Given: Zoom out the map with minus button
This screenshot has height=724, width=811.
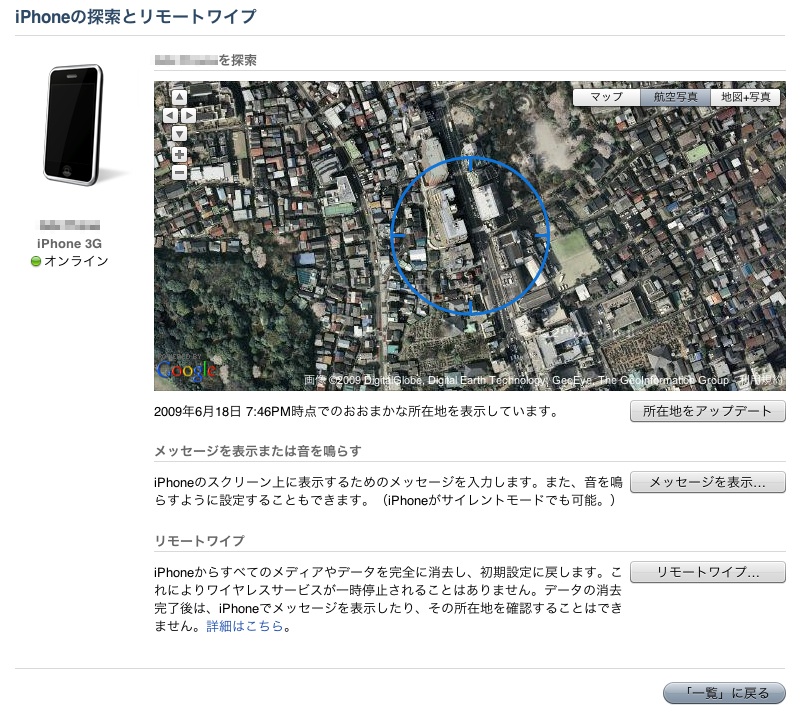Looking at the screenshot, I should pyautogui.click(x=179, y=172).
